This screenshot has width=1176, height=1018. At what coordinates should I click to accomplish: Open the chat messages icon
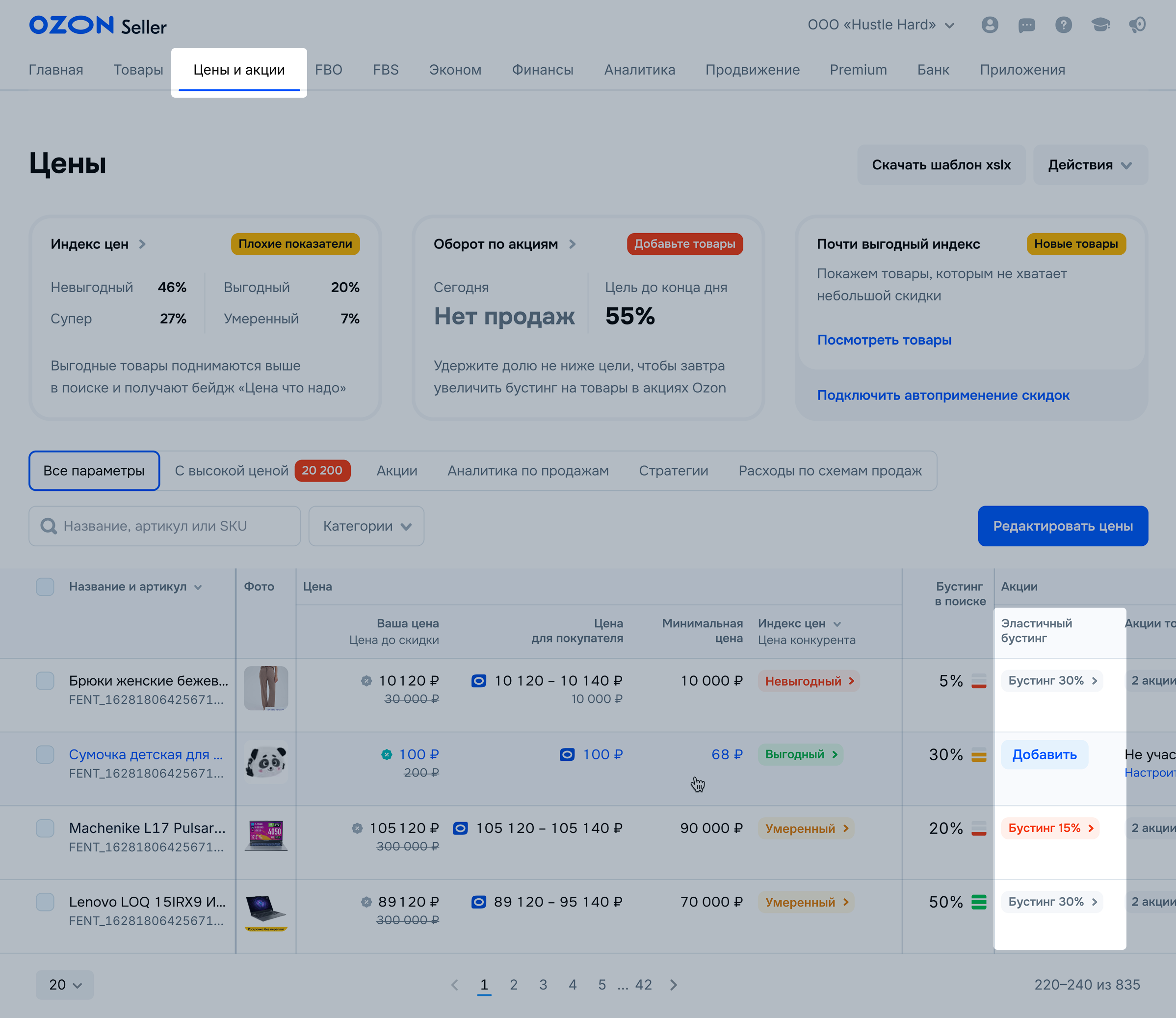pyautogui.click(x=1027, y=25)
